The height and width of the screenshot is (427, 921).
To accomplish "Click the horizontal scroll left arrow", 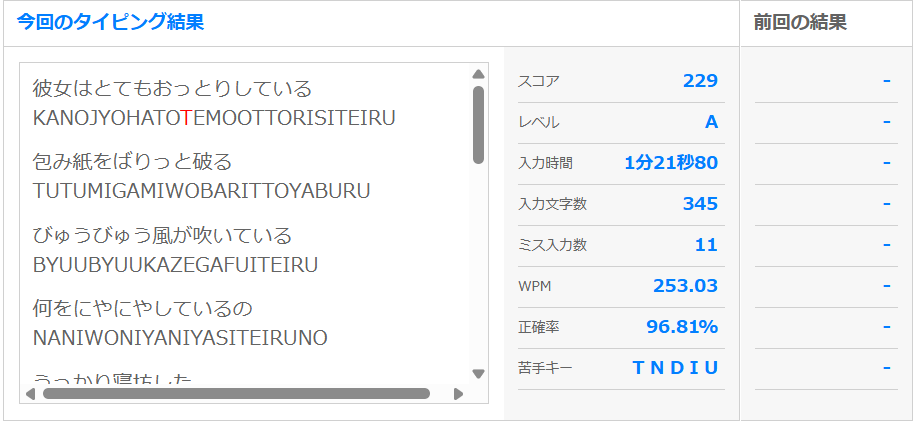I will [29, 394].
